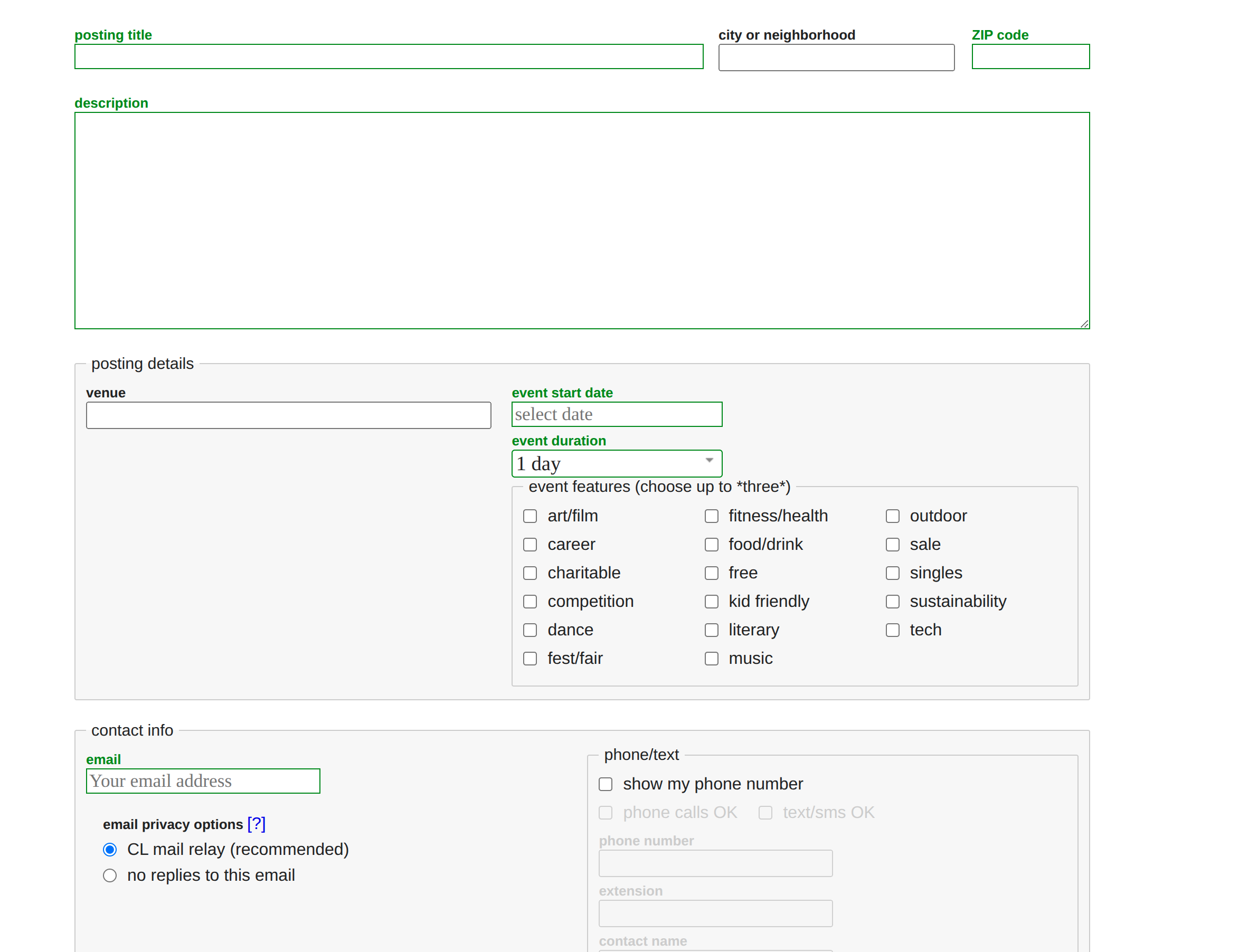Viewport: 1248px width, 952px height.
Task: Click the email address field
Action: [x=203, y=781]
